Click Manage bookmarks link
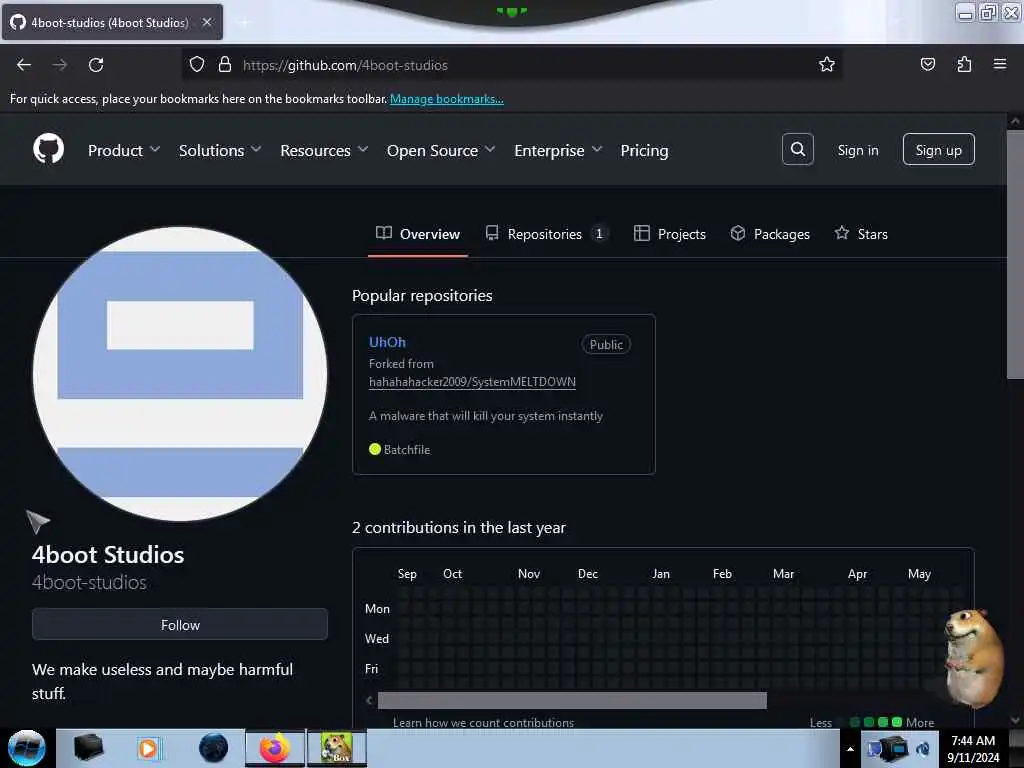Image resolution: width=1024 pixels, height=768 pixels. pyautogui.click(x=447, y=99)
